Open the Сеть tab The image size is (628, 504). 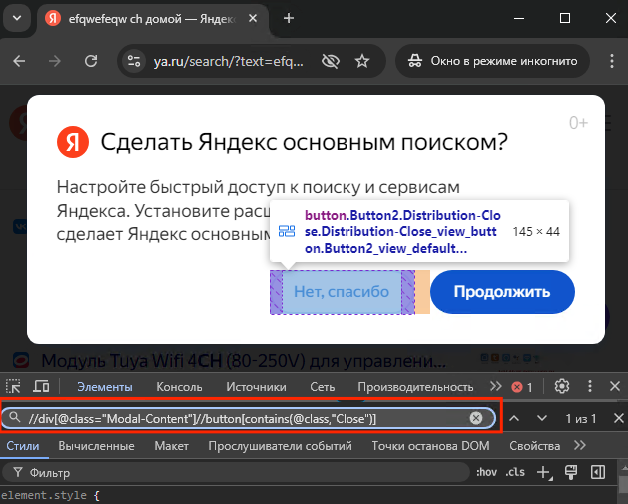point(322,387)
